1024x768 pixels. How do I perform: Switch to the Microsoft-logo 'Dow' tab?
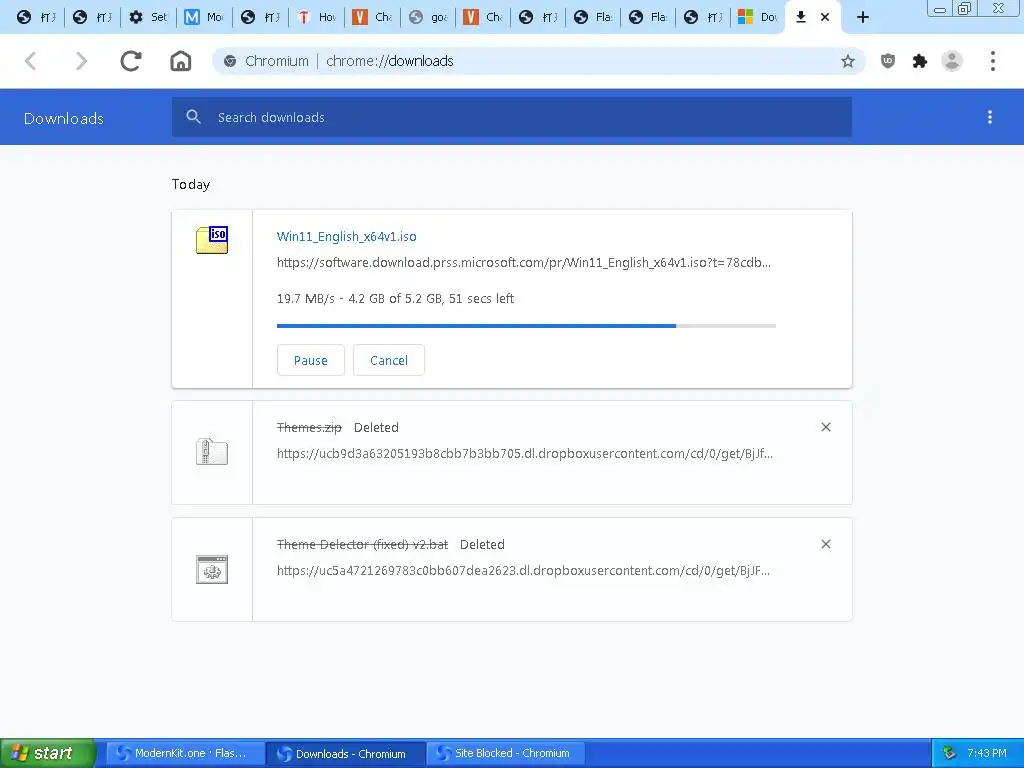click(x=758, y=17)
